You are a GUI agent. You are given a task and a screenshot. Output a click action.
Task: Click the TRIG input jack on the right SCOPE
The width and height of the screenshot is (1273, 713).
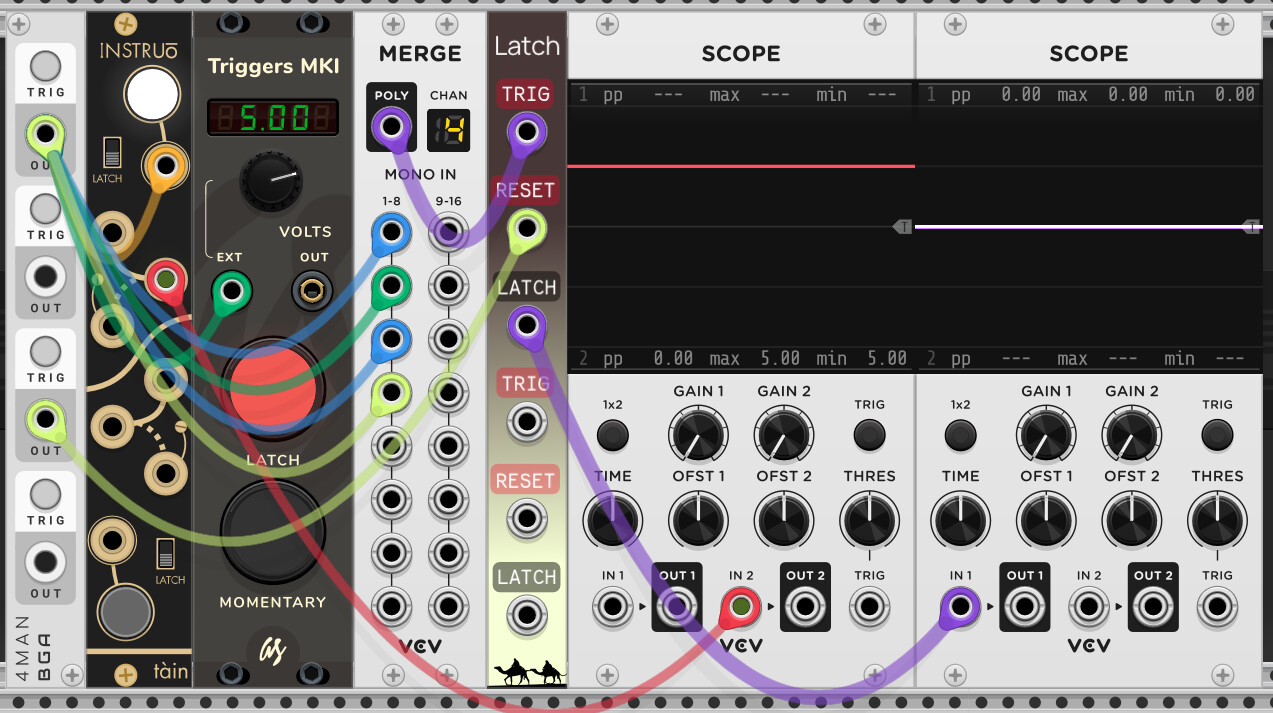click(1217, 606)
